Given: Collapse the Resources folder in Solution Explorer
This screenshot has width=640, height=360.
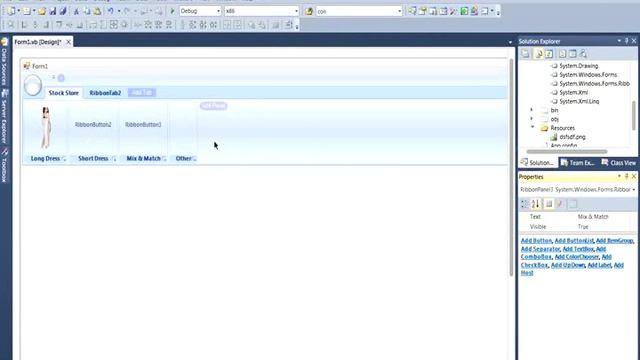Looking at the screenshot, I should (532, 127).
